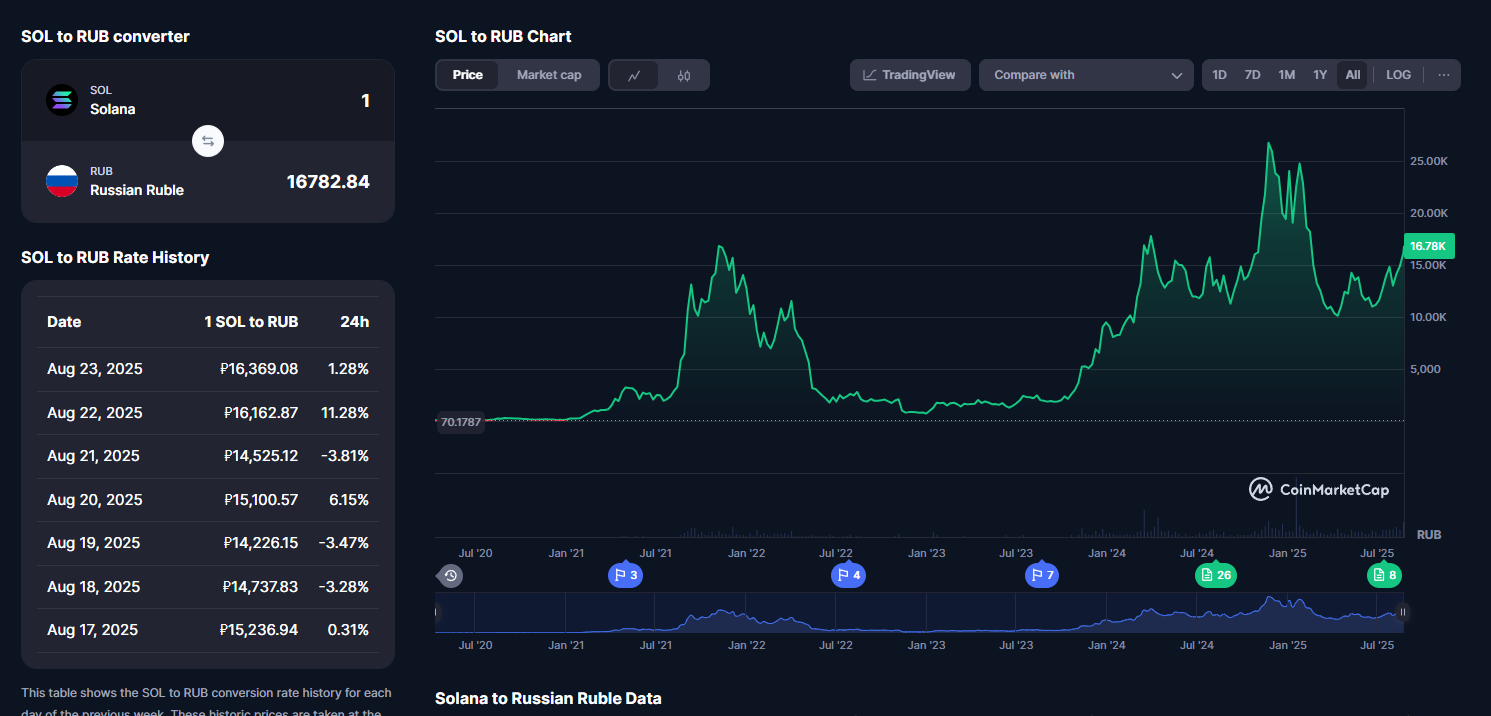
Task: Click the SOL to RUB Rate History heading
Action: point(115,257)
